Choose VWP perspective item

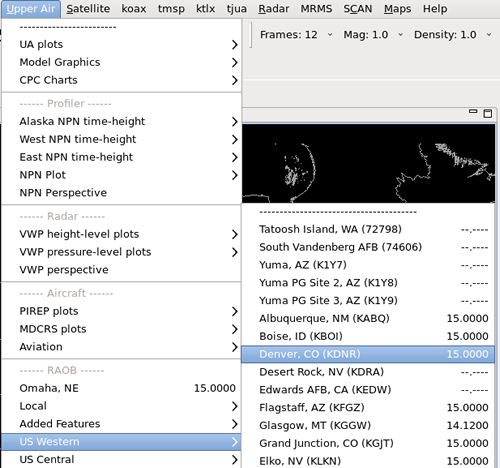click(x=121, y=270)
